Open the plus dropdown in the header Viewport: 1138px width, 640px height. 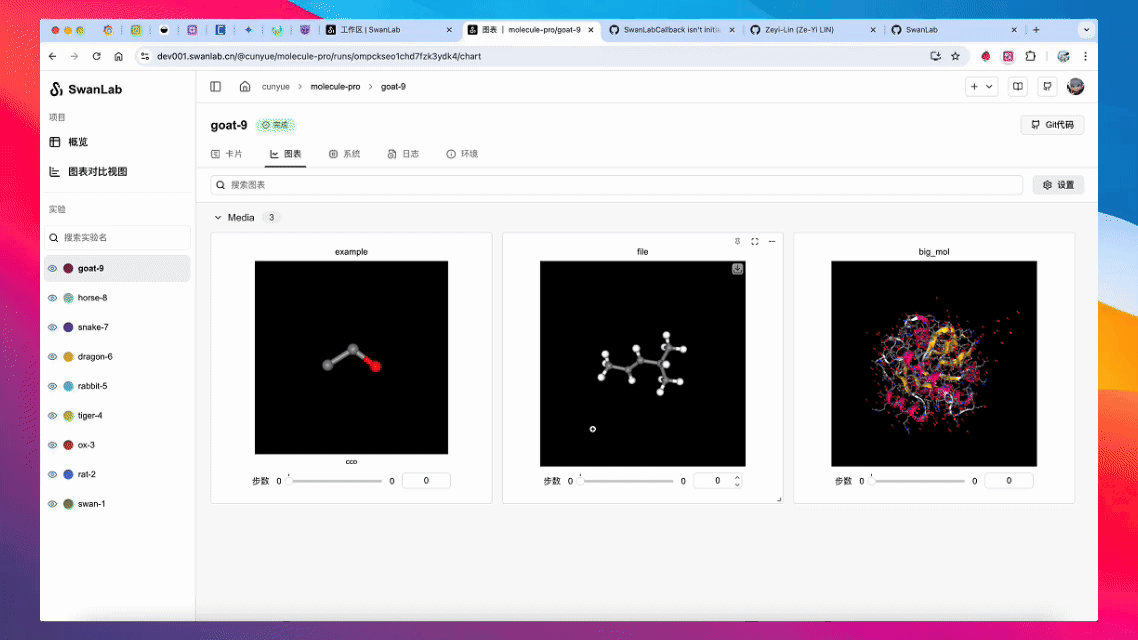[981, 87]
